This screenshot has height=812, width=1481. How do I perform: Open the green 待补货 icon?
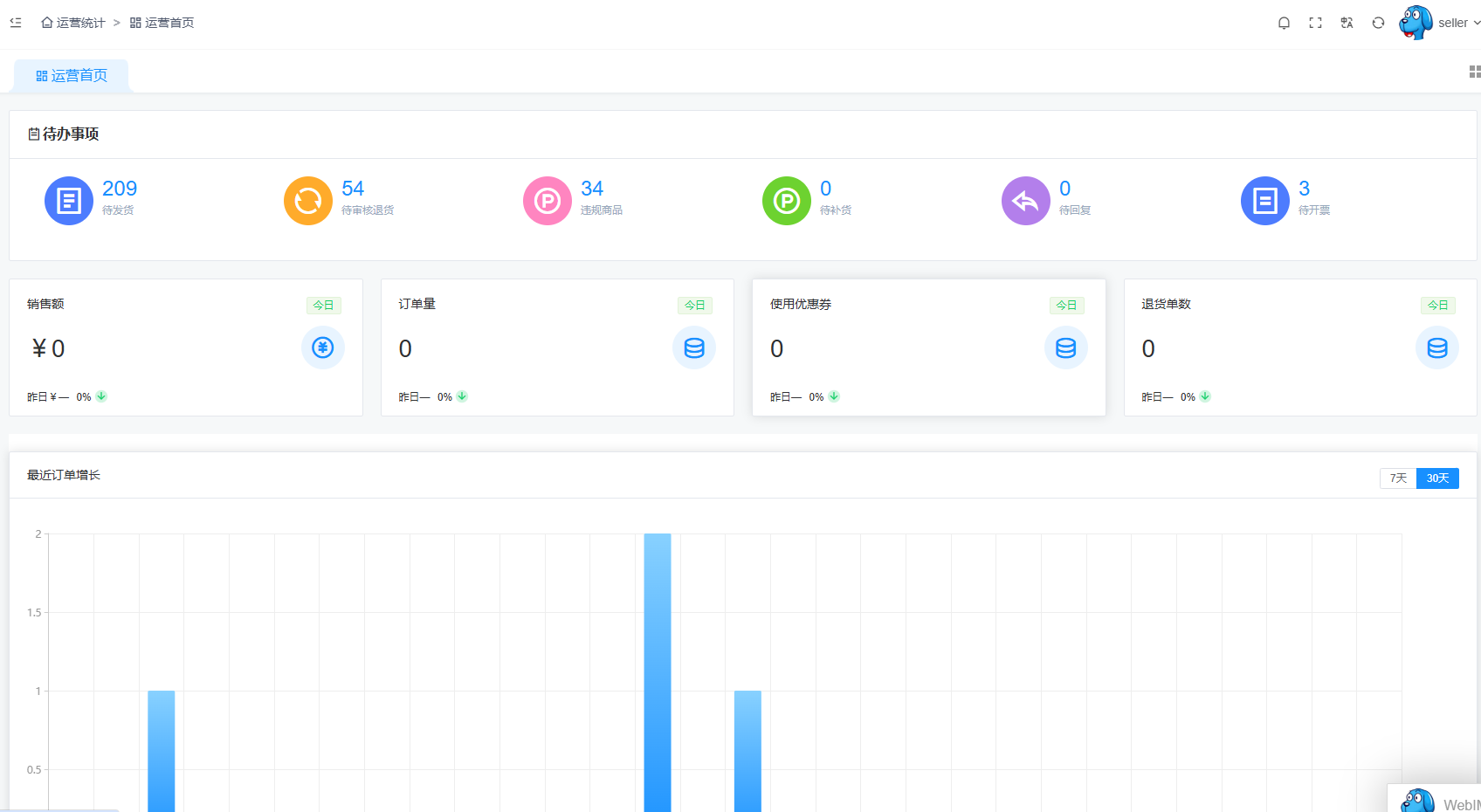[787, 201]
